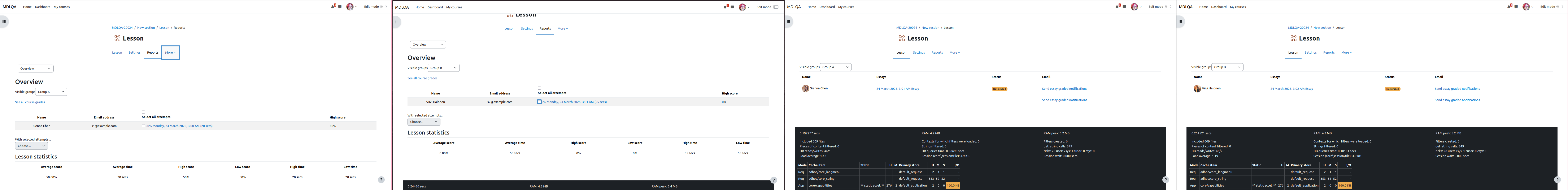Screen dimensions: 1568x190
Task: Open Visible groups dropdown in Group A reports window
Action: click(51, 92)
